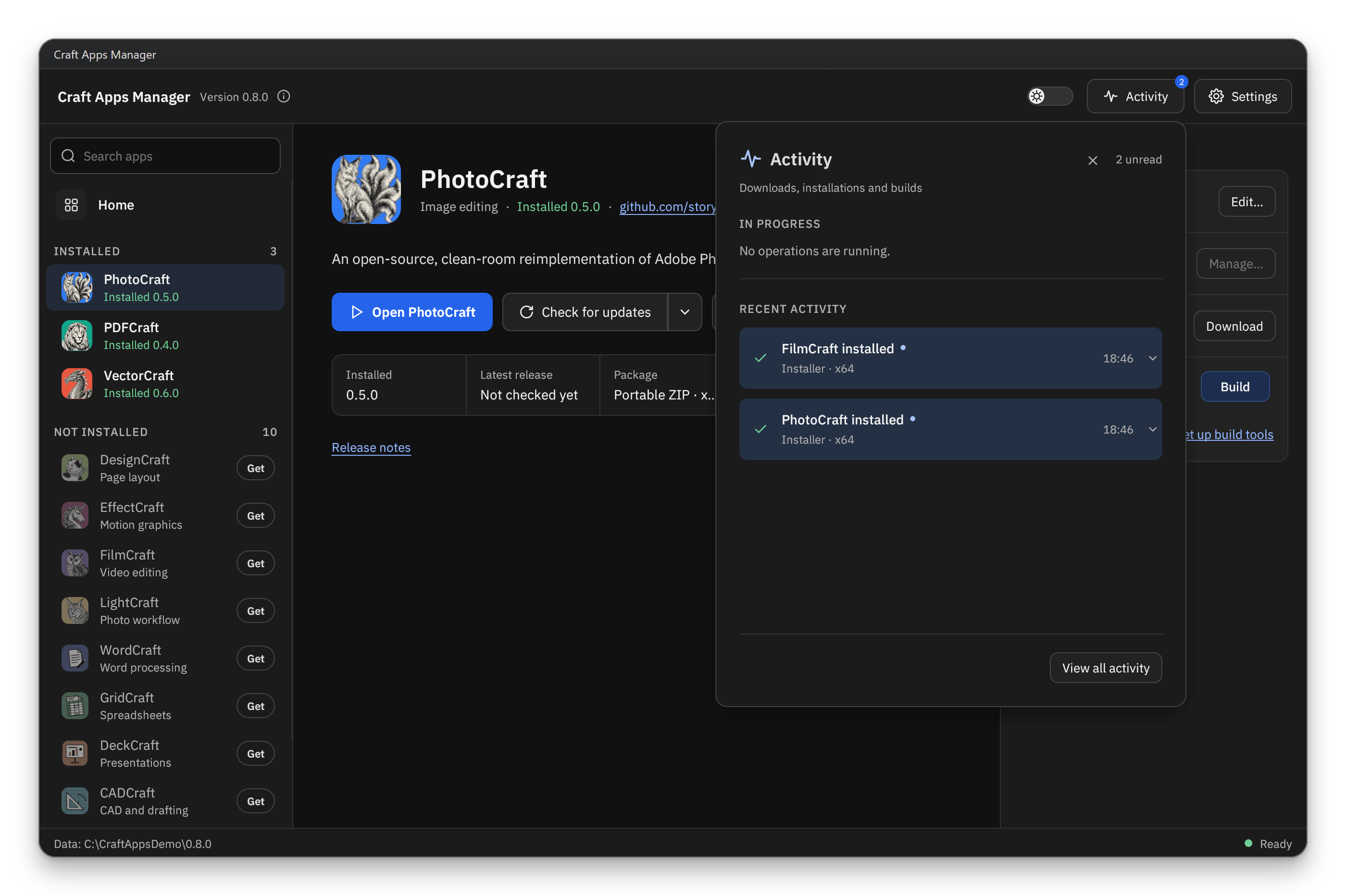
Task: Open the set up build tools link
Action: pos(1230,434)
